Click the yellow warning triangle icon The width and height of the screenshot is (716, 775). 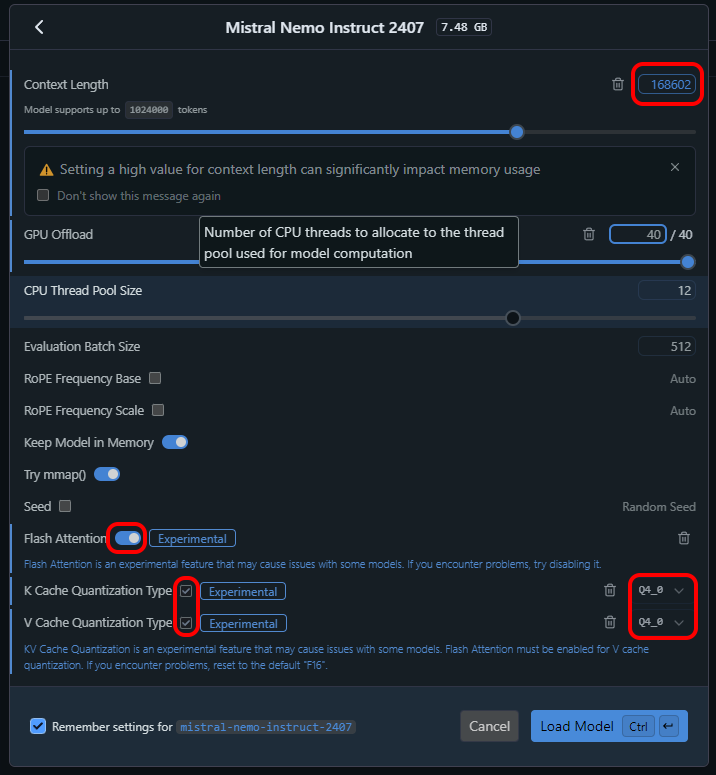click(x=46, y=170)
